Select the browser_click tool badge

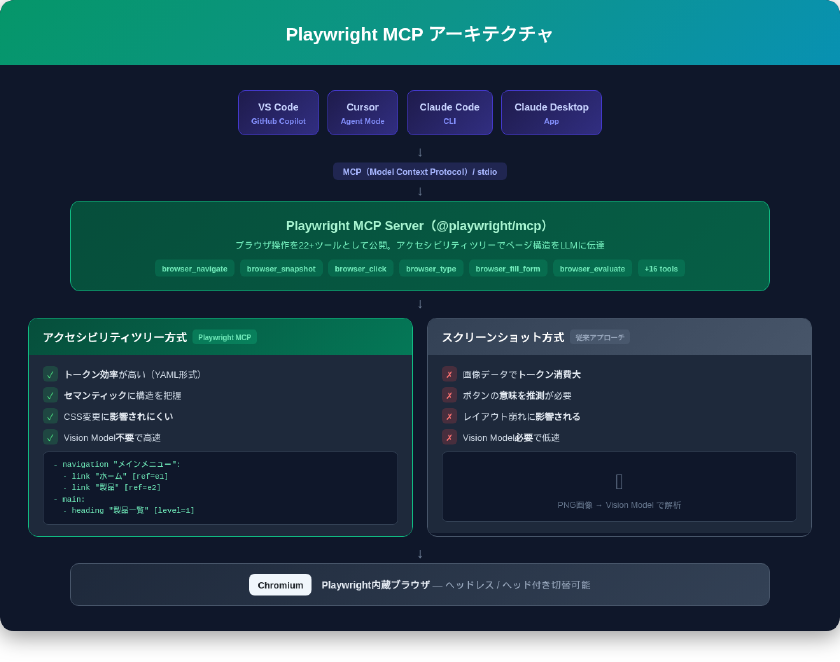[360, 268]
